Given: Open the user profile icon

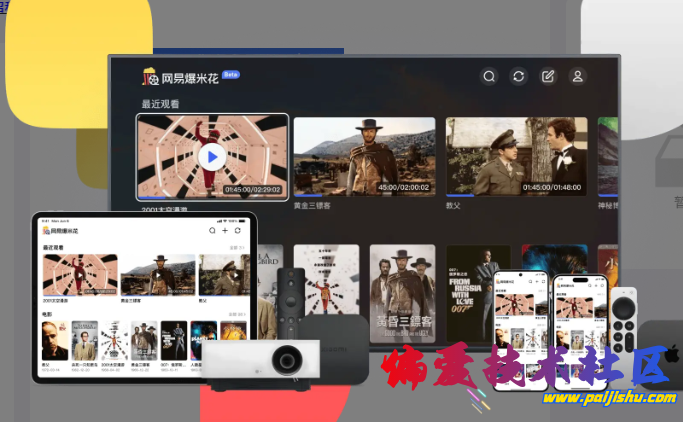Looking at the screenshot, I should click(577, 76).
